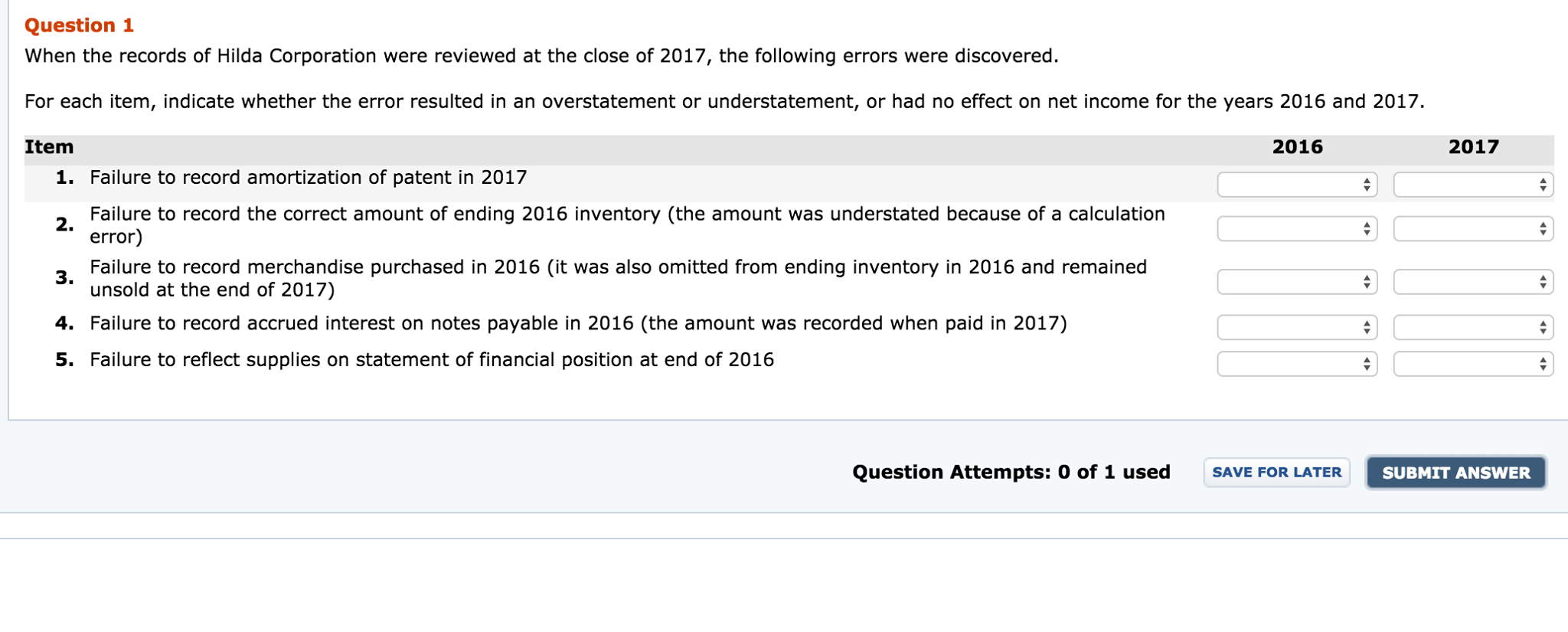Click the 2017 column header
This screenshot has height=632, width=1568.
1472,146
